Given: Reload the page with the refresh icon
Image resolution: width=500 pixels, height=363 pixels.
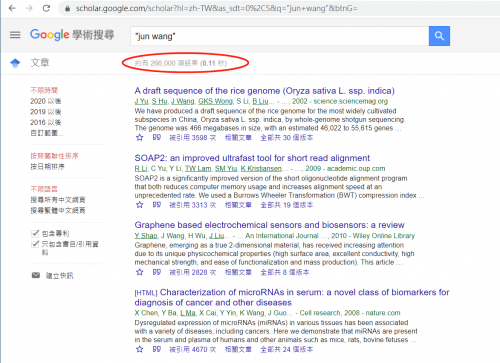Looking at the screenshot, I should tap(46, 8).
